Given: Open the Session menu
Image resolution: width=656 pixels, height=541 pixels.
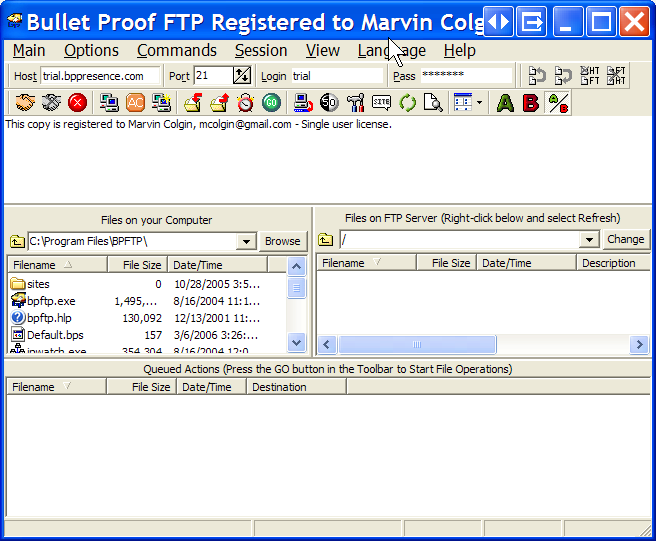Looking at the screenshot, I should pyautogui.click(x=260, y=50).
